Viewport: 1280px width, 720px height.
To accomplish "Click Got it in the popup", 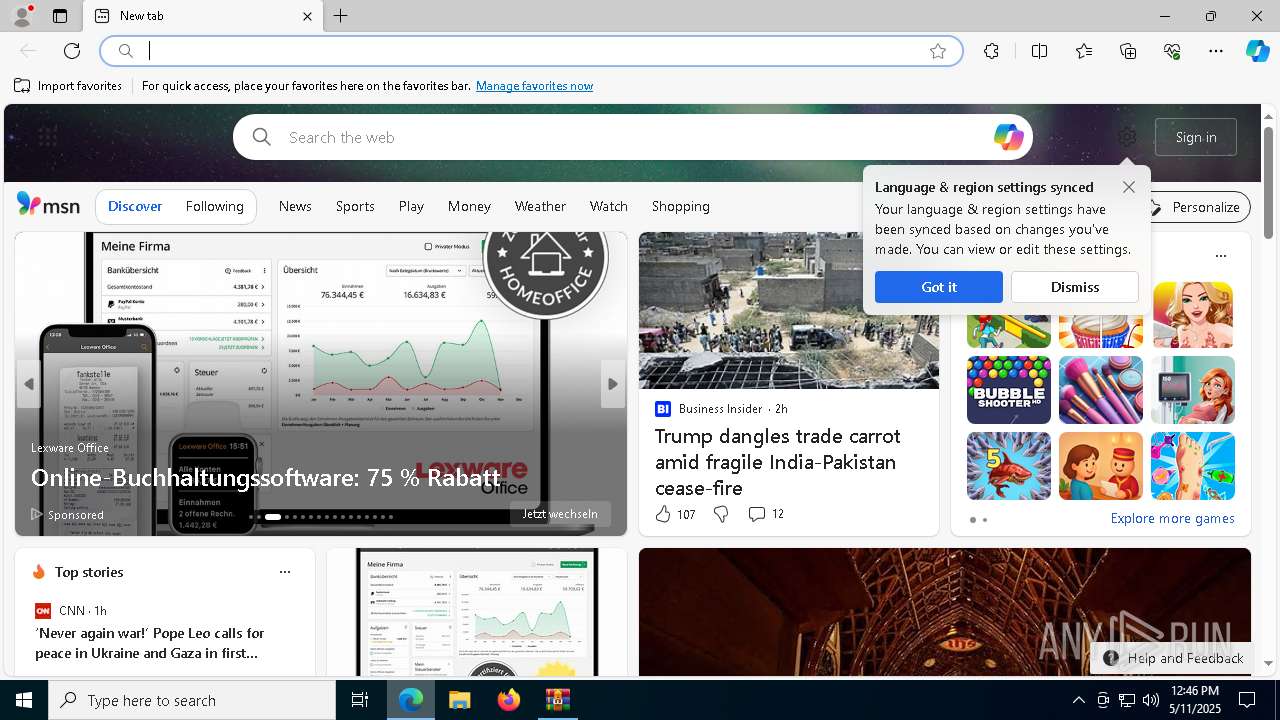I will 938,287.
